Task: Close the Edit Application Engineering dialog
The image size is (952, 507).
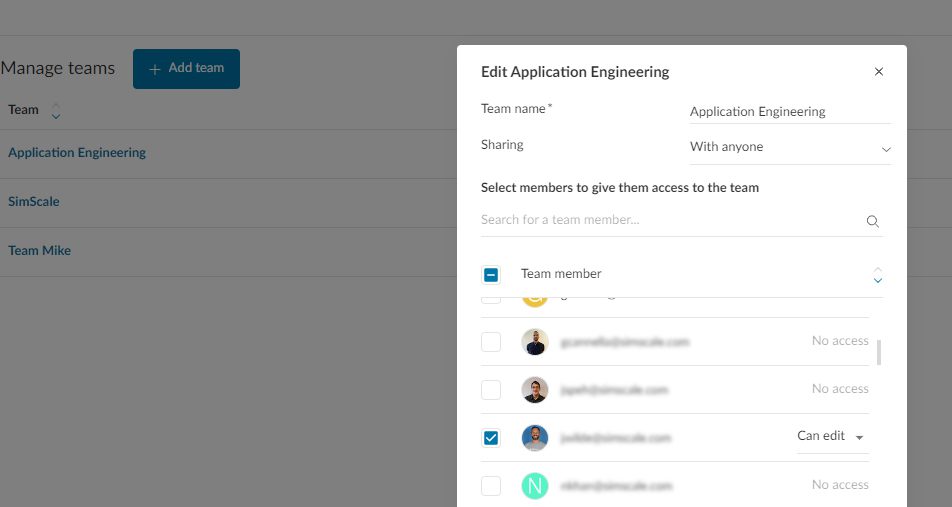Action: (879, 72)
